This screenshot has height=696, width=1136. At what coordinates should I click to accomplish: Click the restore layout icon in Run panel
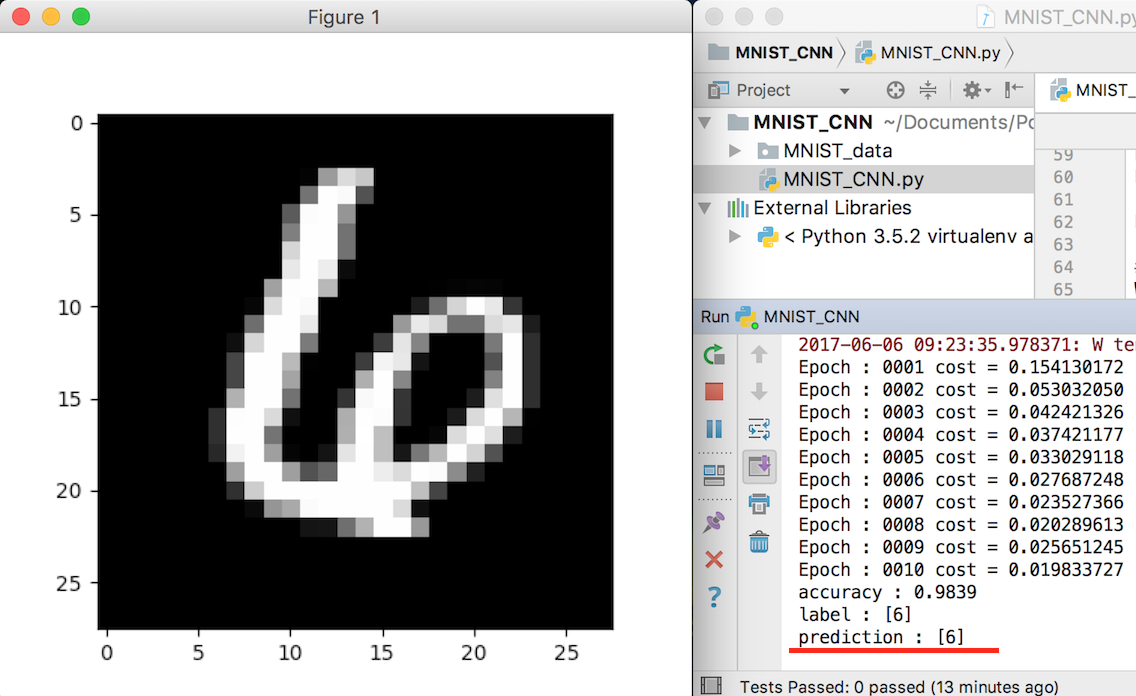click(x=714, y=475)
